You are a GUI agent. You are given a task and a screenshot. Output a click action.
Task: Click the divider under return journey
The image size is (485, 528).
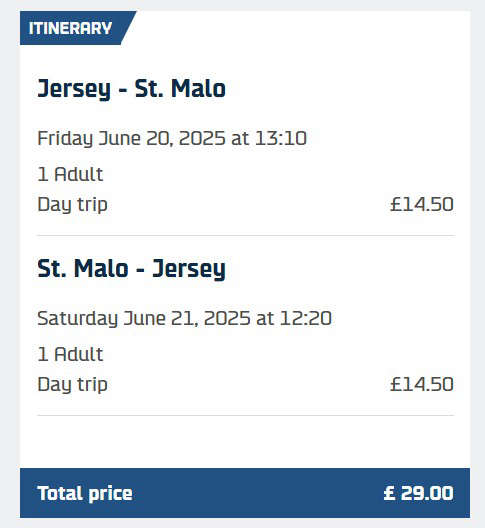coord(246,416)
